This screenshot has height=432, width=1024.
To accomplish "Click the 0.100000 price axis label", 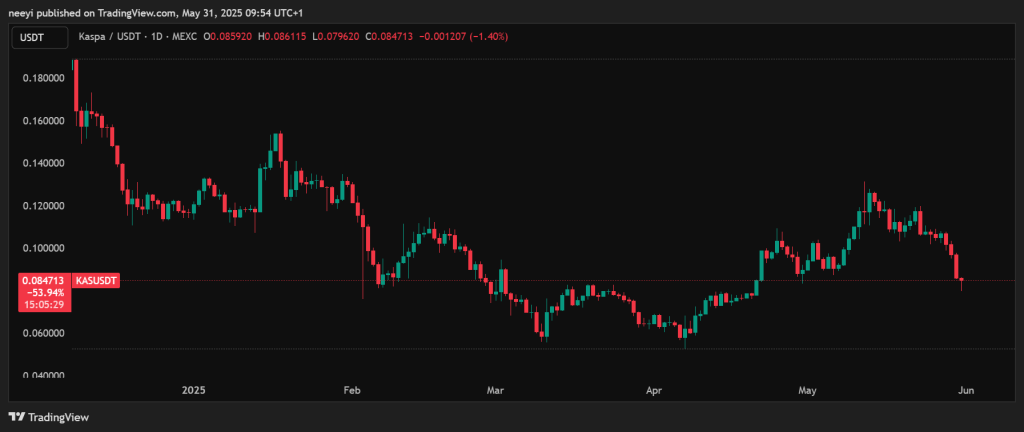I will (x=44, y=248).
